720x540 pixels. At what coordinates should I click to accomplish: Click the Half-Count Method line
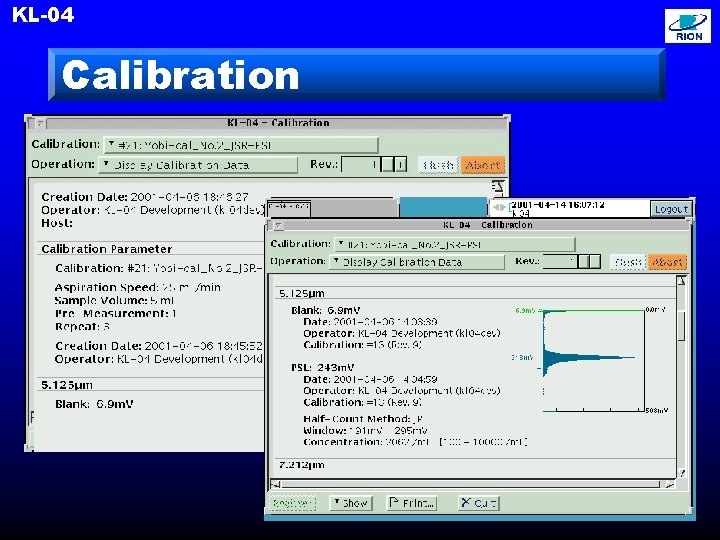click(x=363, y=419)
